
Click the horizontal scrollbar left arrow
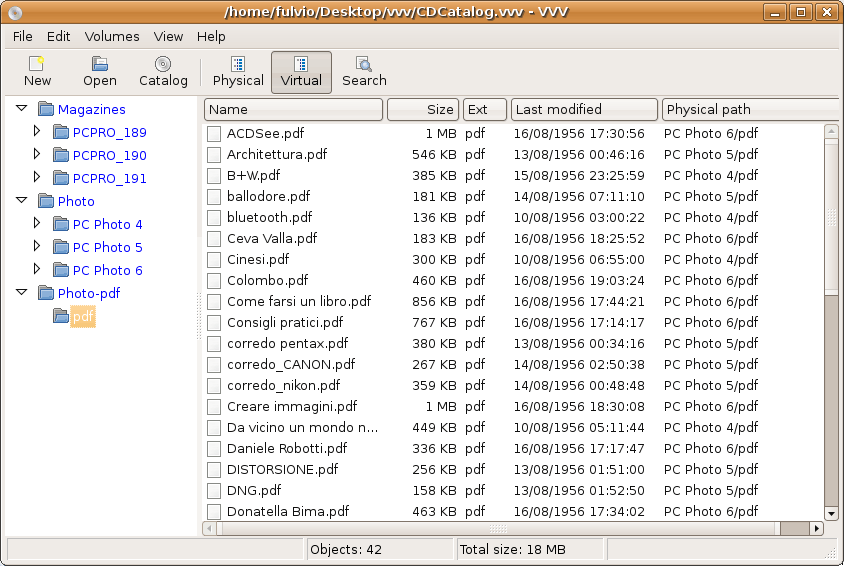click(x=209, y=528)
